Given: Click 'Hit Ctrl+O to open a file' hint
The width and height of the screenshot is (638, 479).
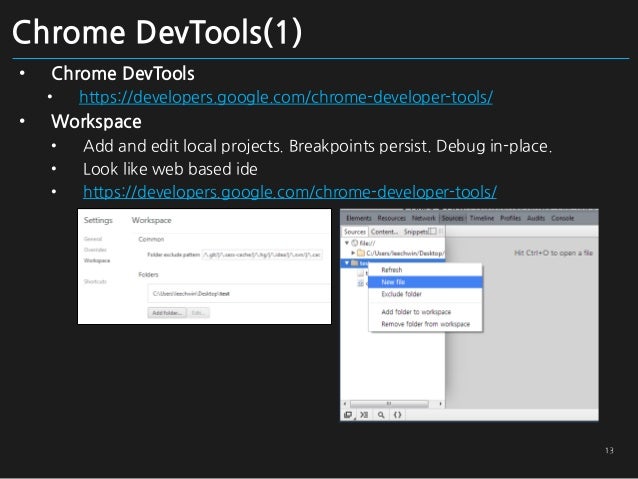Looking at the screenshot, I should coord(553,253).
